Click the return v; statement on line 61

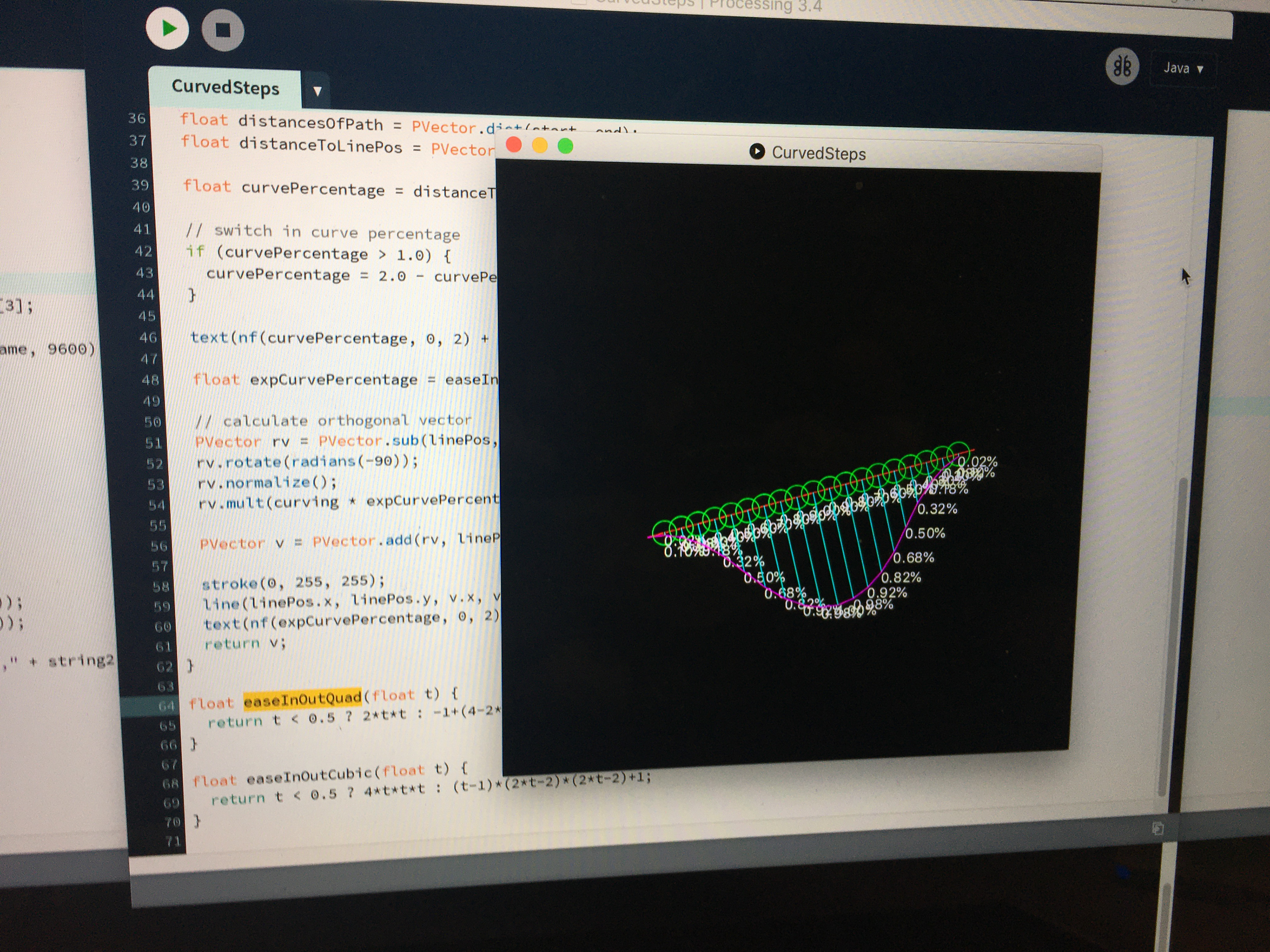click(x=245, y=643)
